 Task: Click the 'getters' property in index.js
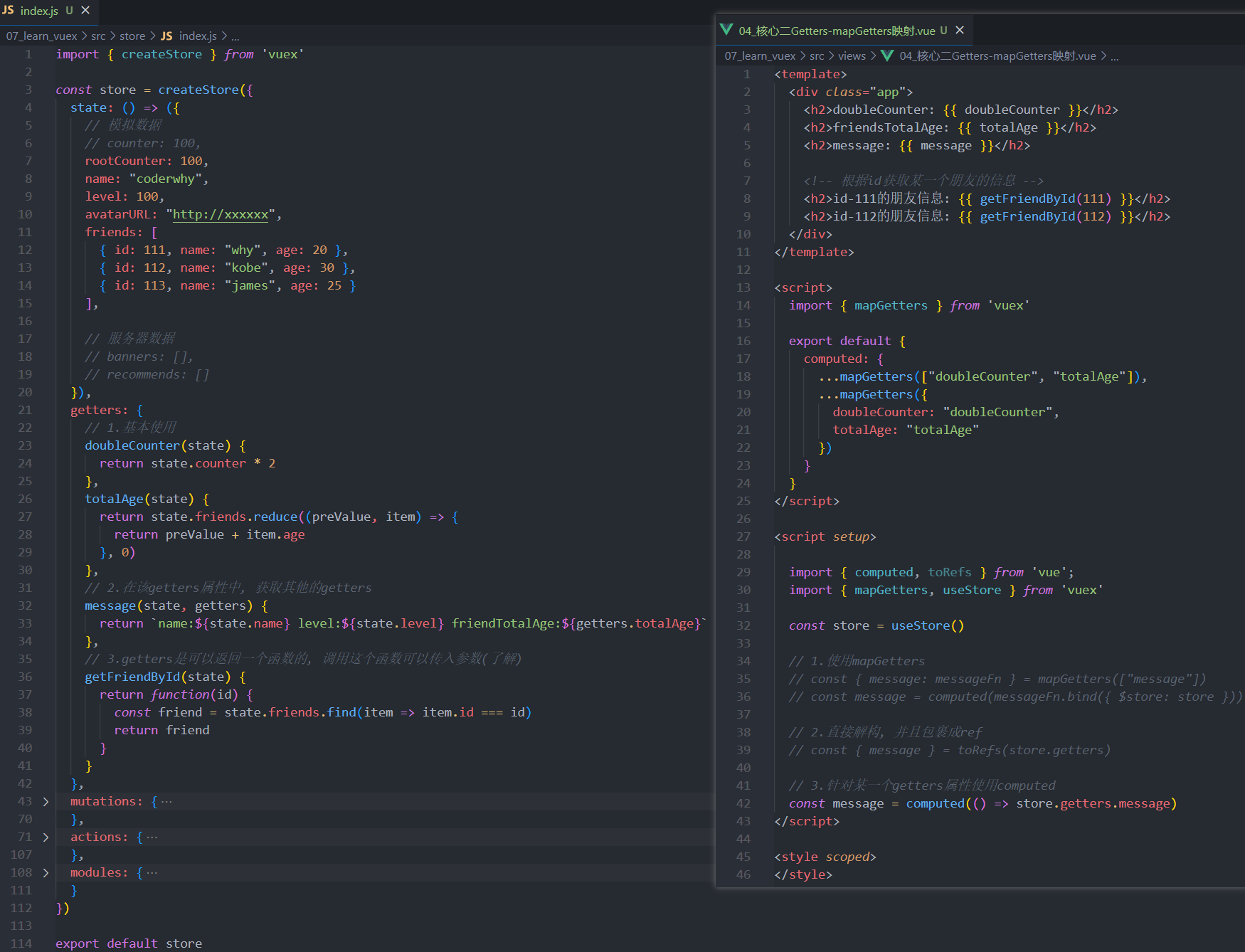pos(96,410)
